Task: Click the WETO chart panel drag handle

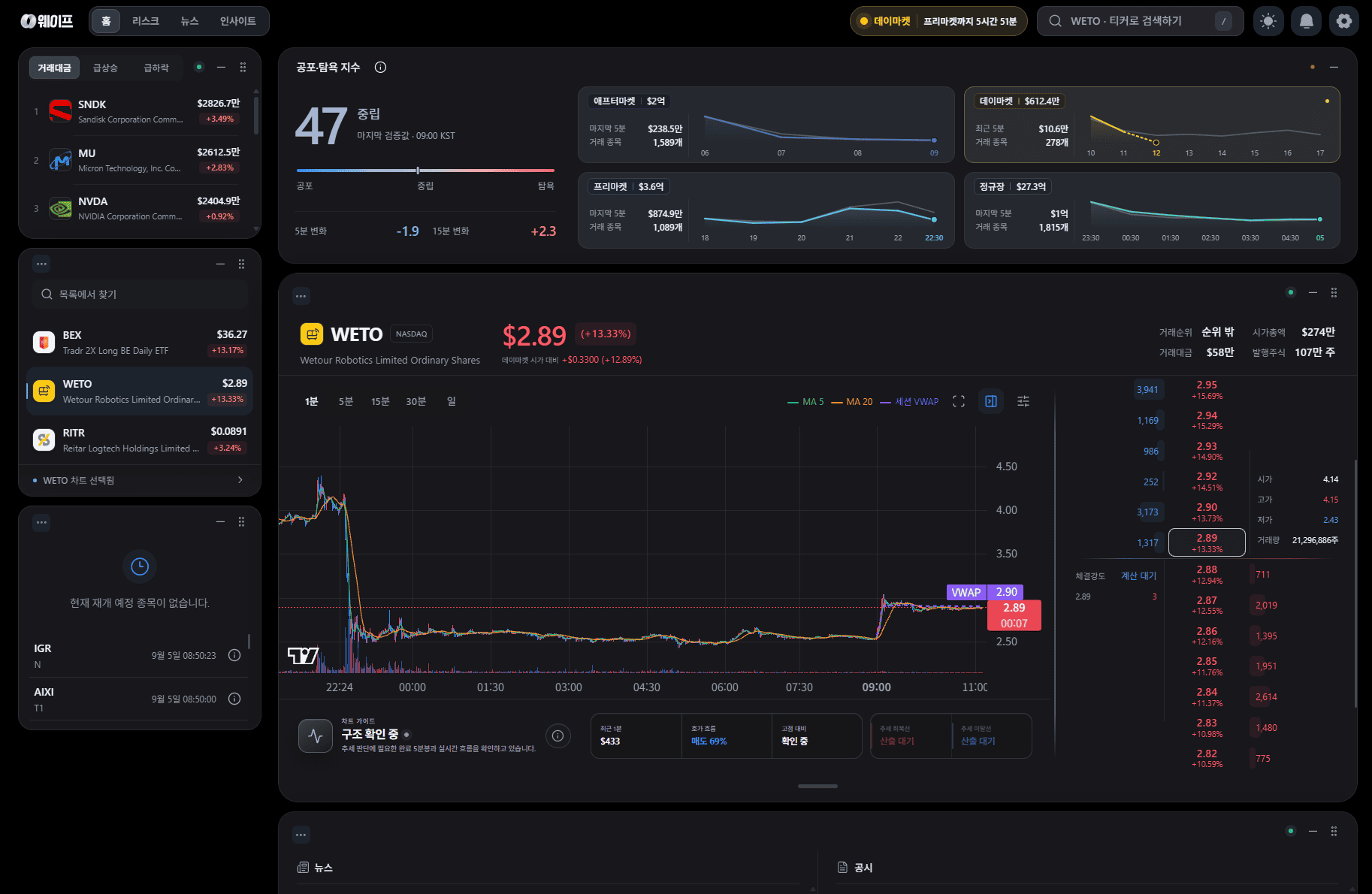Action: (x=1334, y=293)
